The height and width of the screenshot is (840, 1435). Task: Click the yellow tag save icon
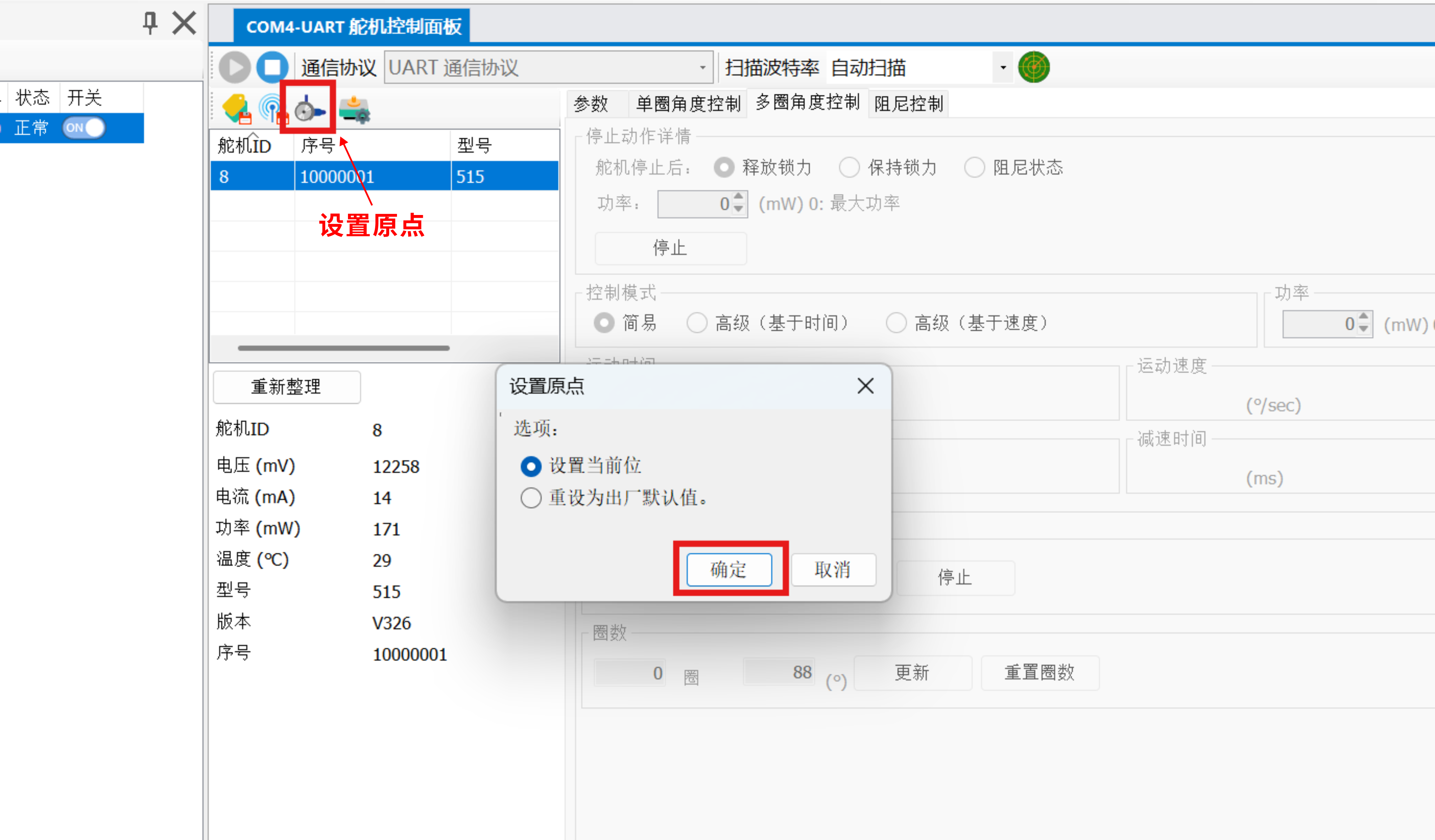[x=236, y=108]
